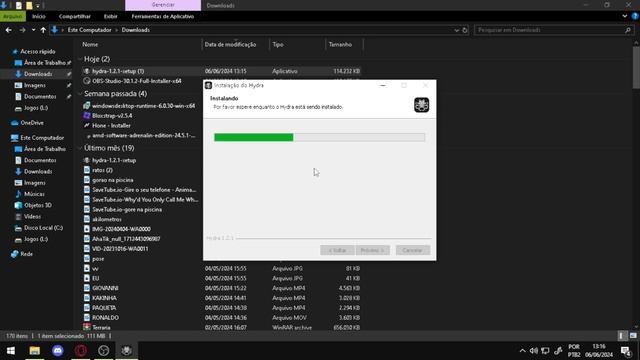The image size is (640, 360).
Task: Go back in File Explorer navigation
Action: [9, 30]
